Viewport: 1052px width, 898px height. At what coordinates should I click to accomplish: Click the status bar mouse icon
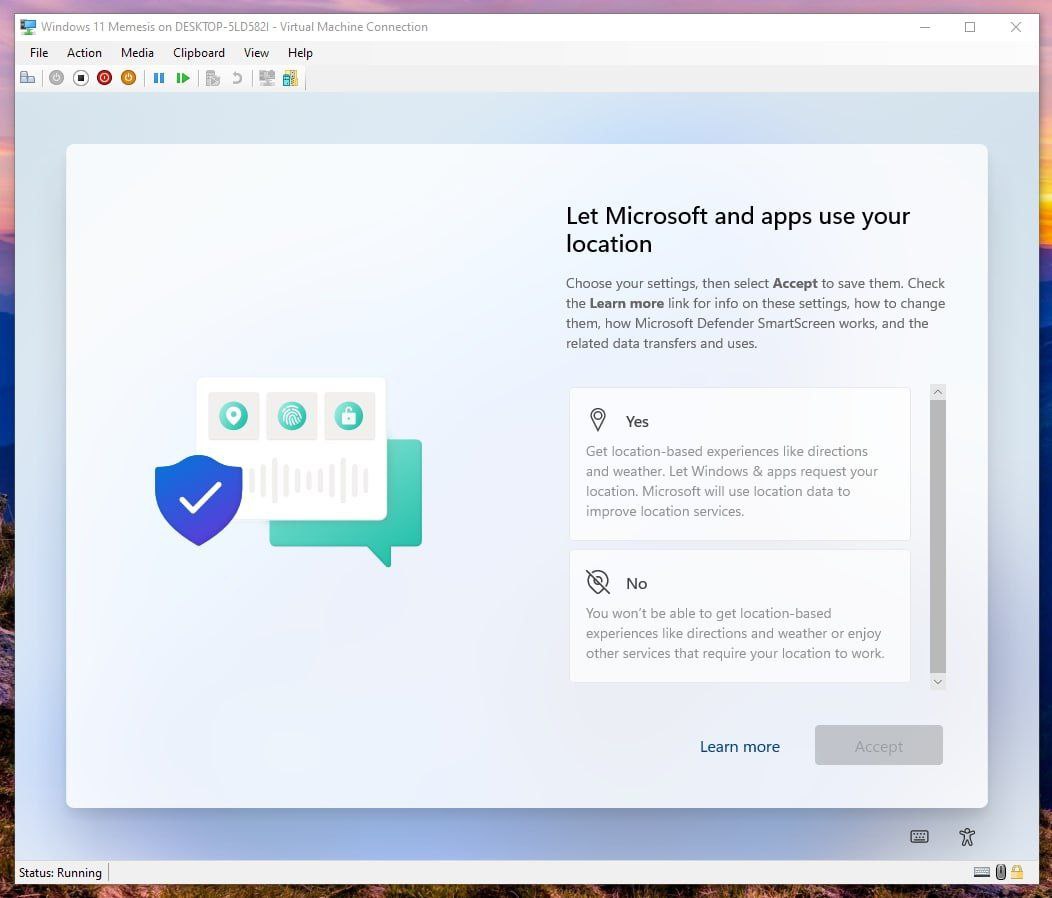(1000, 872)
